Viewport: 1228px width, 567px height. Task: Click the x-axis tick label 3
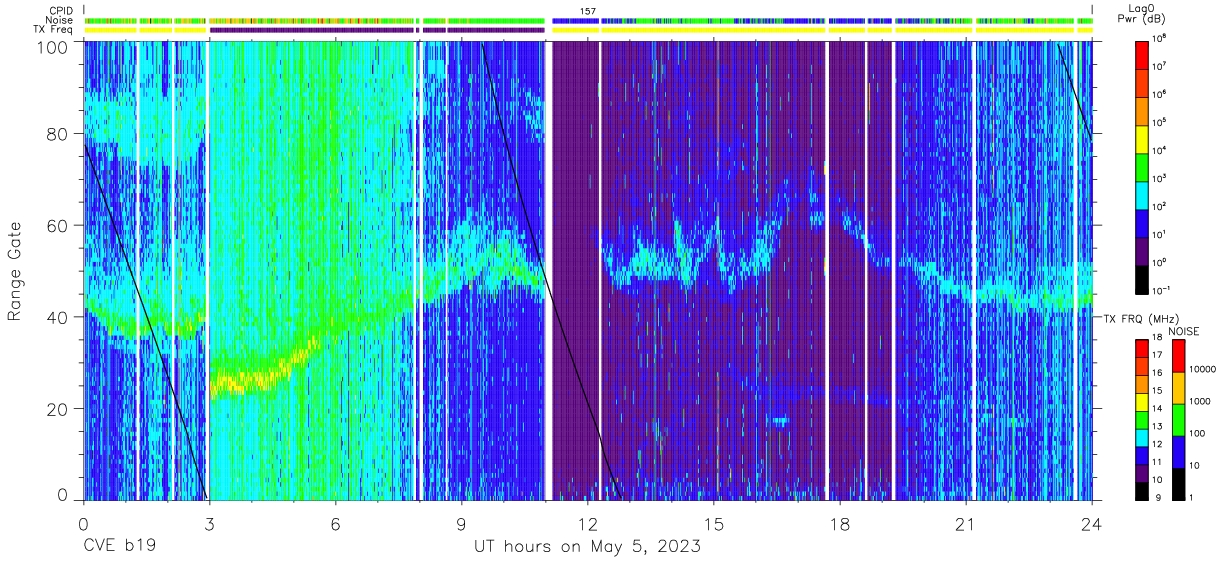[209, 523]
